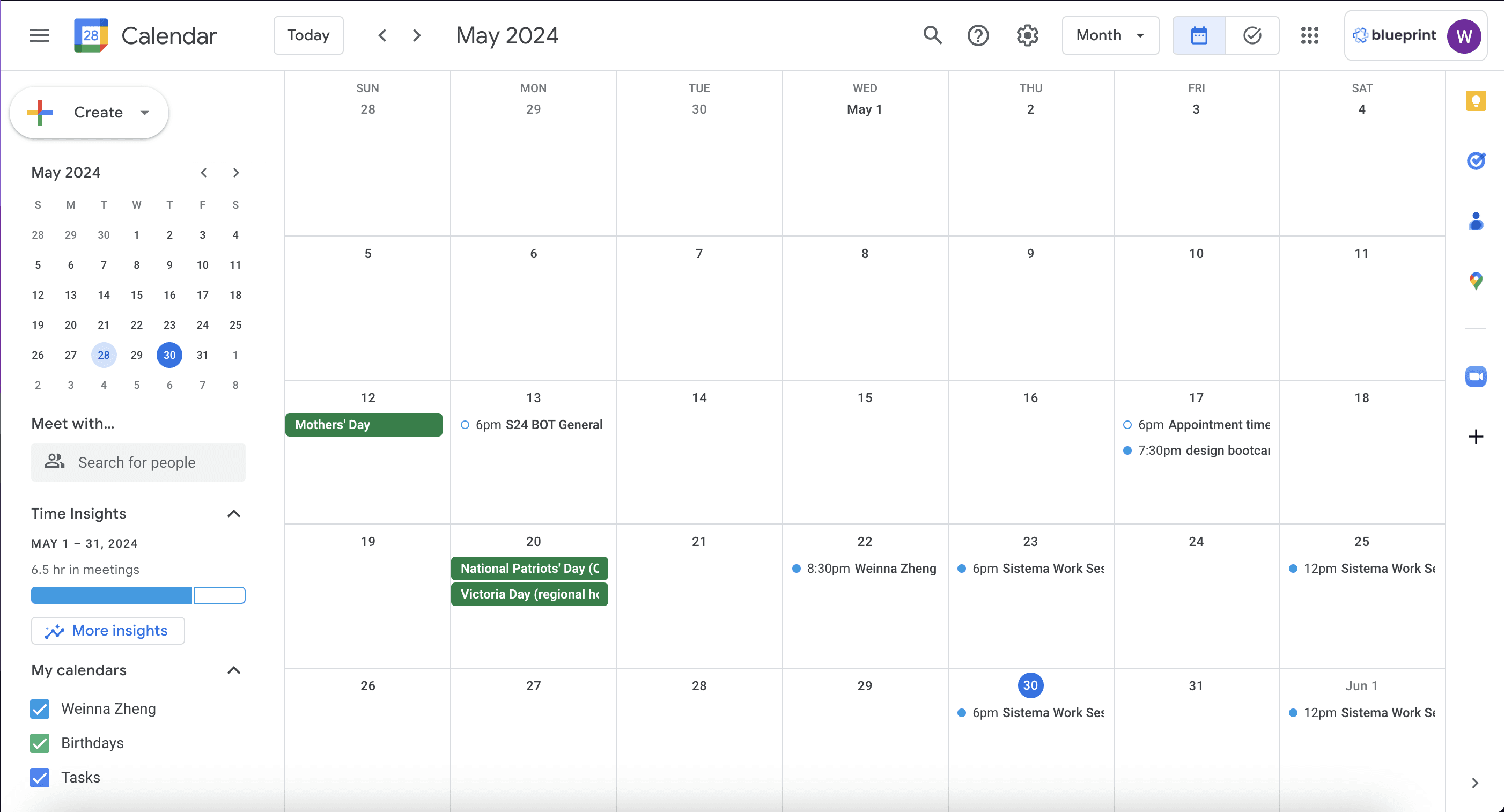Click the search magnifier icon
Viewport: 1504px width, 812px height.
coord(932,35)
